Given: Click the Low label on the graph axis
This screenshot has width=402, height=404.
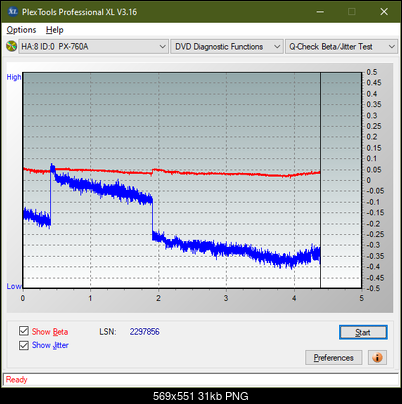Looking at the screenshot, I should (14, 286).
